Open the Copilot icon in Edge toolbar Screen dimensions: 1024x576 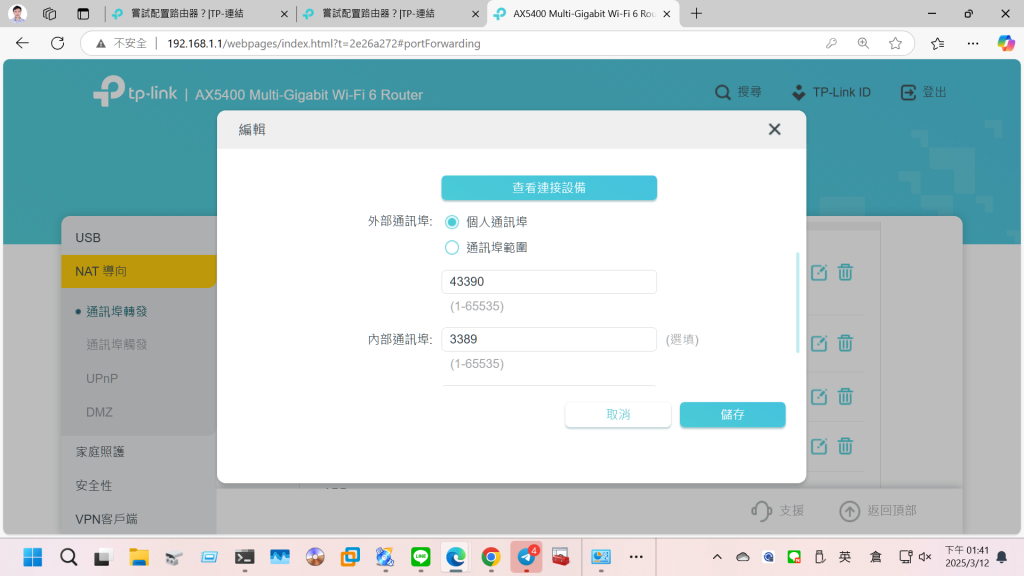click(x=1005, y=43)
